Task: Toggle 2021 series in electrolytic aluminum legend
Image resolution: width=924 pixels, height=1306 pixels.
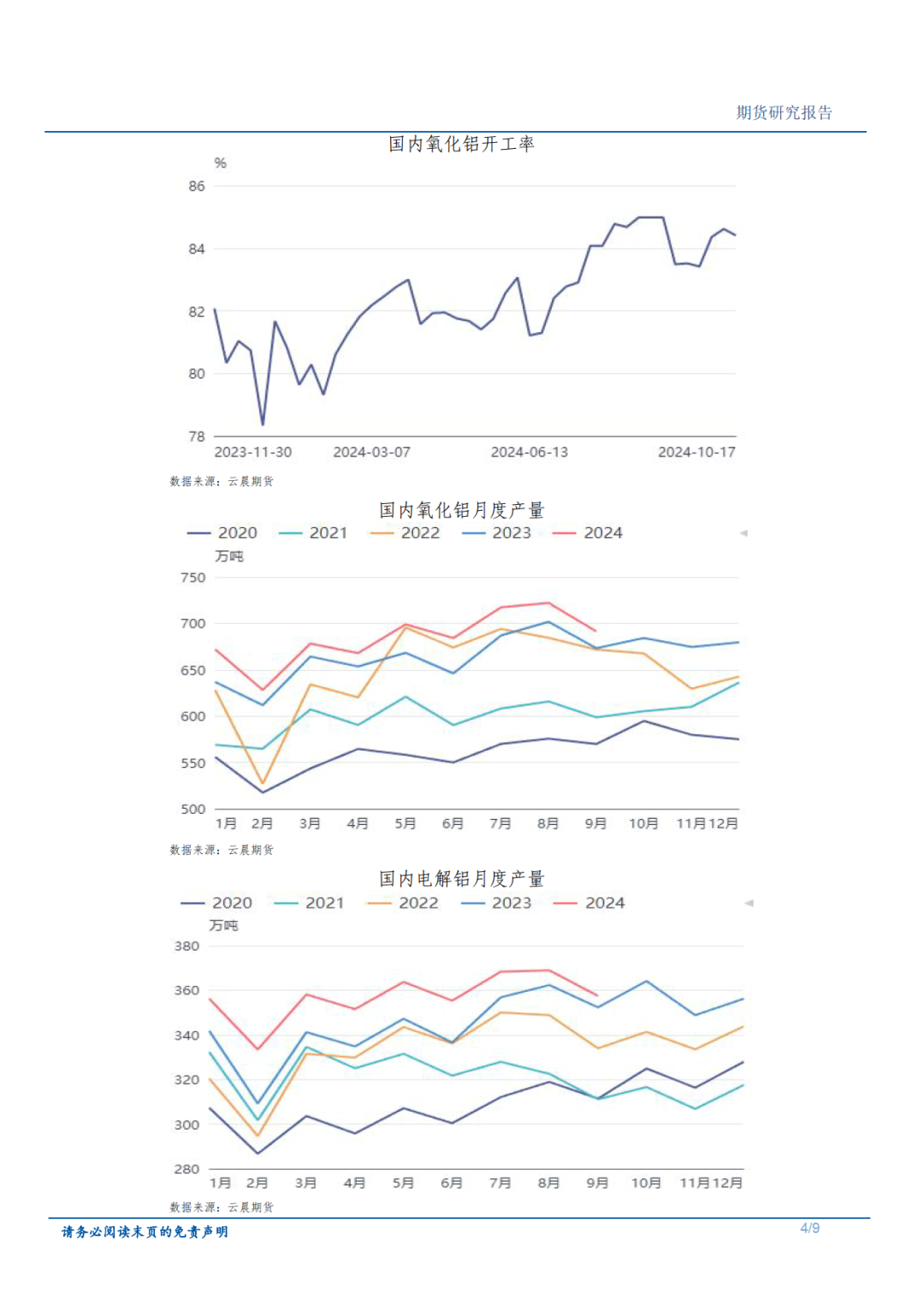Action: coord(309,903)
